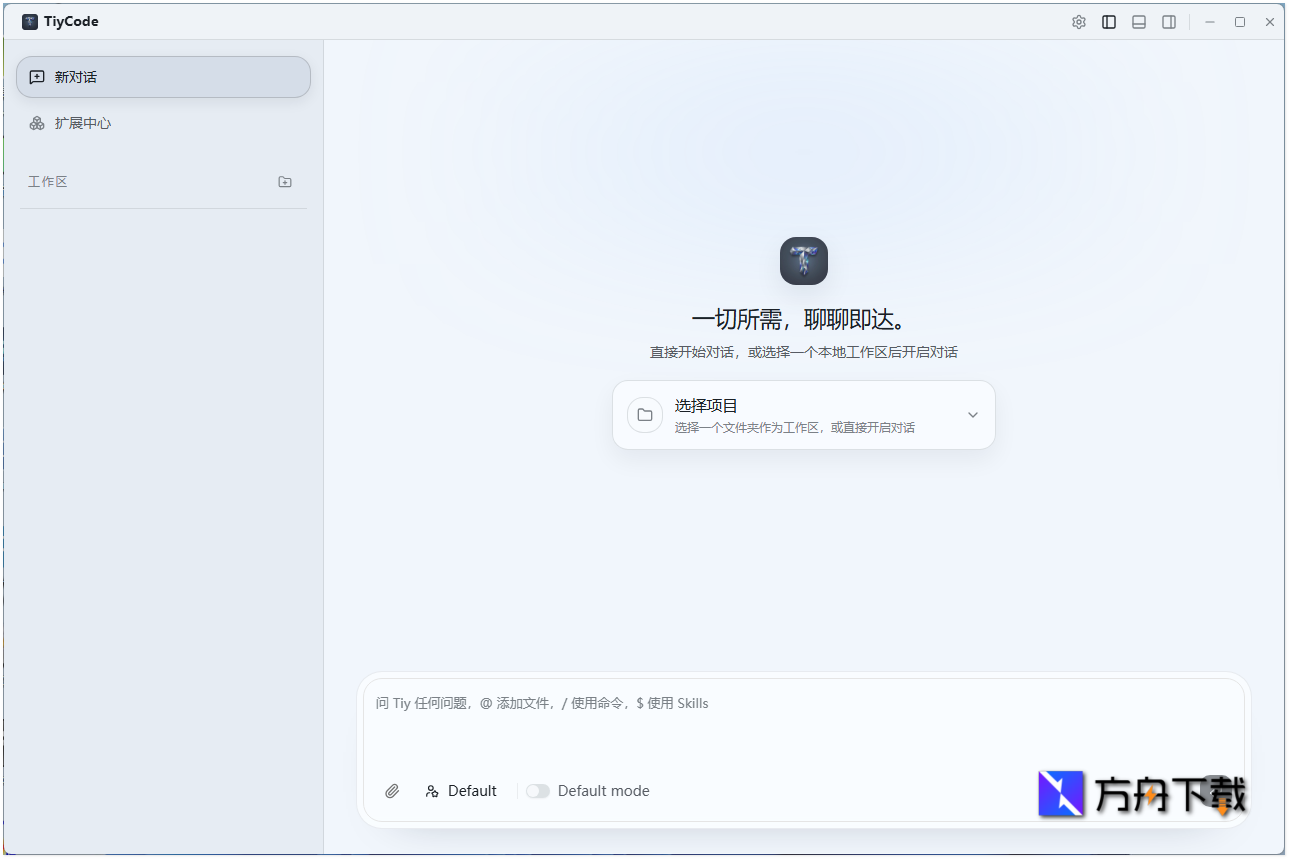1289x859 pixels.
Task: Expand the 选择项目 project selector chevron
Action: [973, 415]
